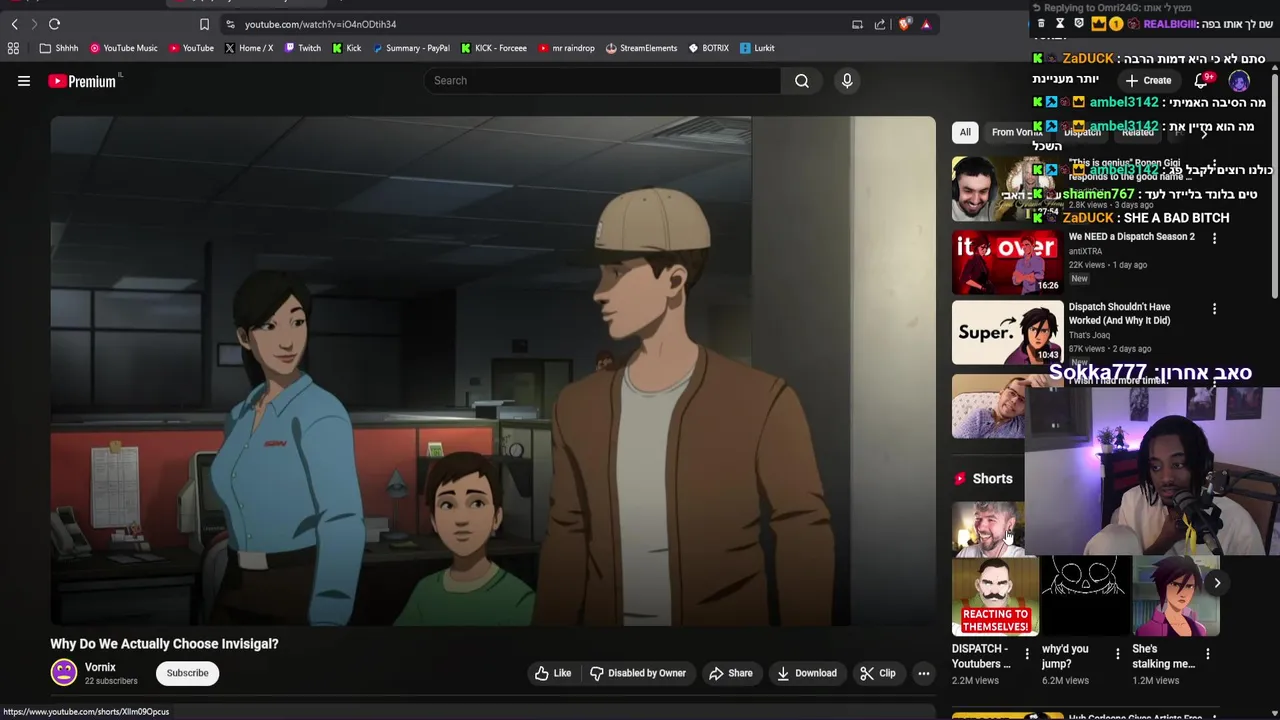Image resolution: width=1280 pixels, height=720 pixels.
Task: Open title 'We NEED a Dispatch Season 2'
Action: click(1131, 237)
